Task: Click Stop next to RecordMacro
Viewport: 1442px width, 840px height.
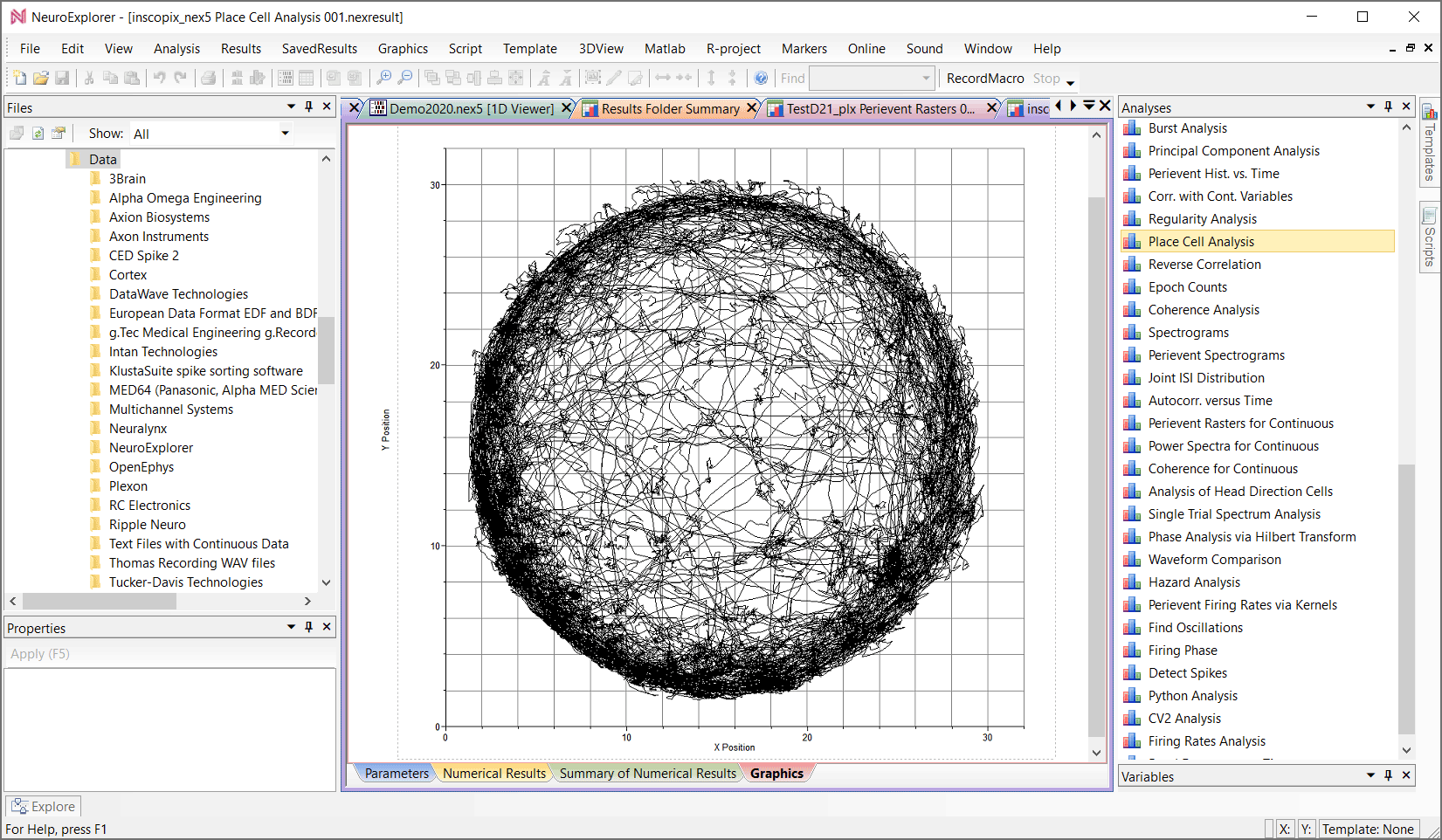Action: tap(1045, 78)
